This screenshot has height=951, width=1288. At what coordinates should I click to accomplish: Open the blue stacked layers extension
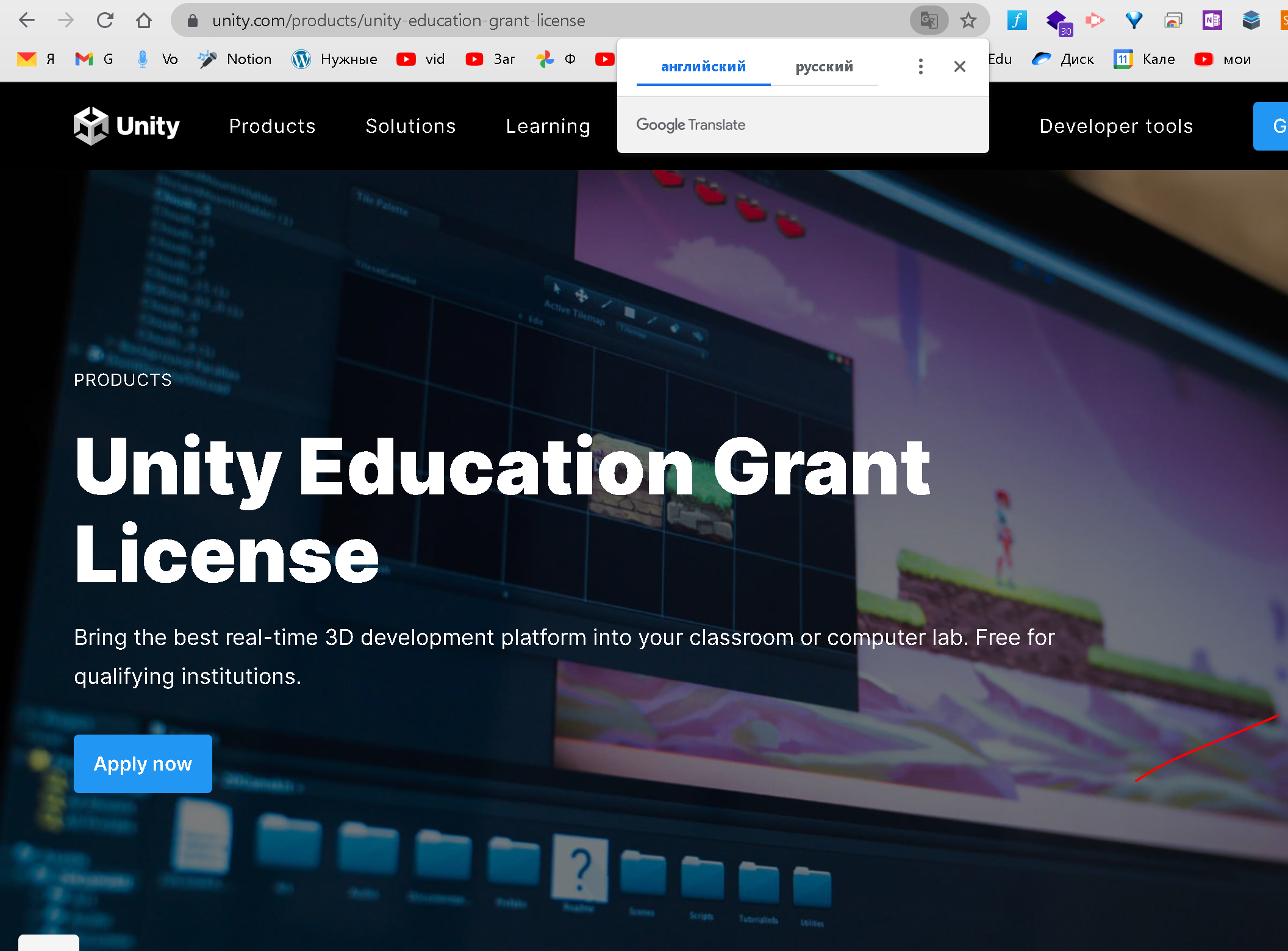tap(1251, 21)
